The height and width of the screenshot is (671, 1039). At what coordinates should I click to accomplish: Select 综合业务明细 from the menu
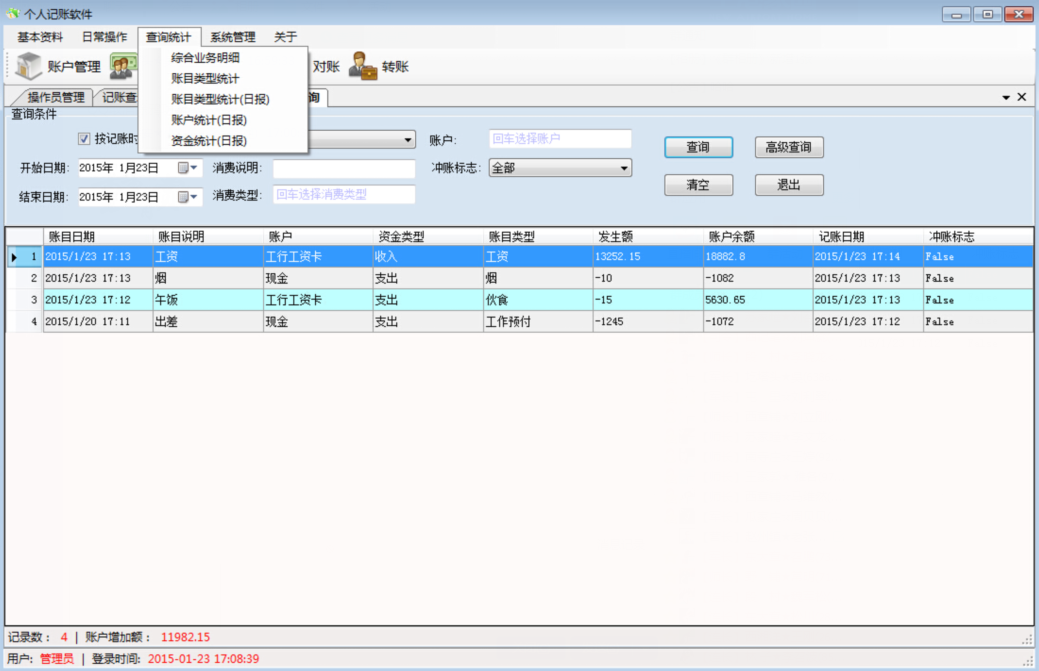pyautogui.click(x=205, y=57)
